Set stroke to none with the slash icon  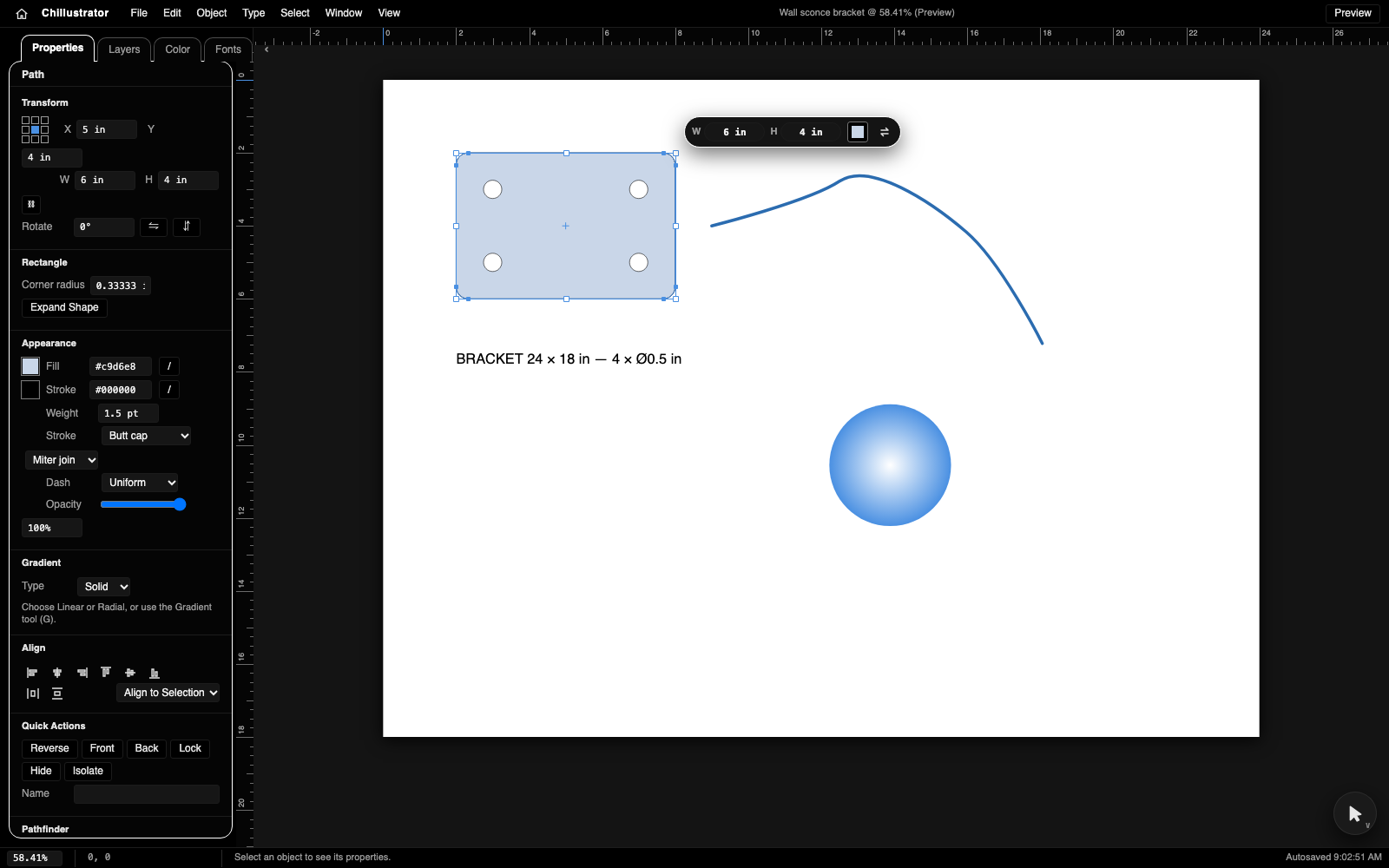tap(169, 390)
